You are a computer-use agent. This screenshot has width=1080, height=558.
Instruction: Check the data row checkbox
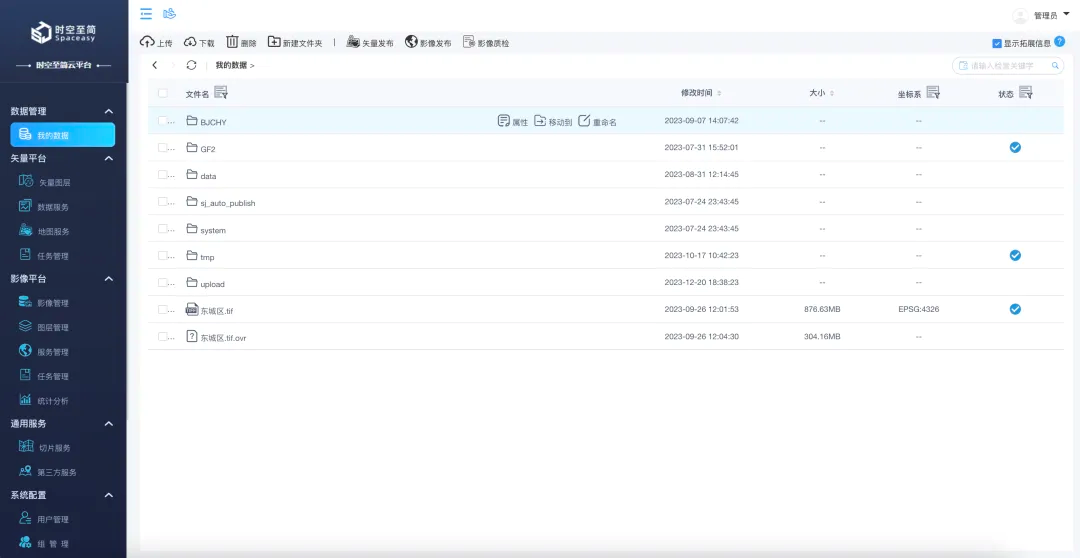tap(163, 174)
